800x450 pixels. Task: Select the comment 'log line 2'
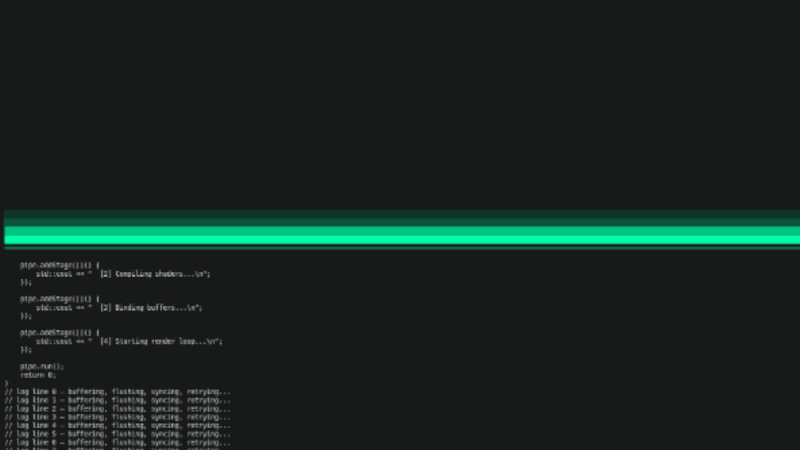[x=118, y=409]
